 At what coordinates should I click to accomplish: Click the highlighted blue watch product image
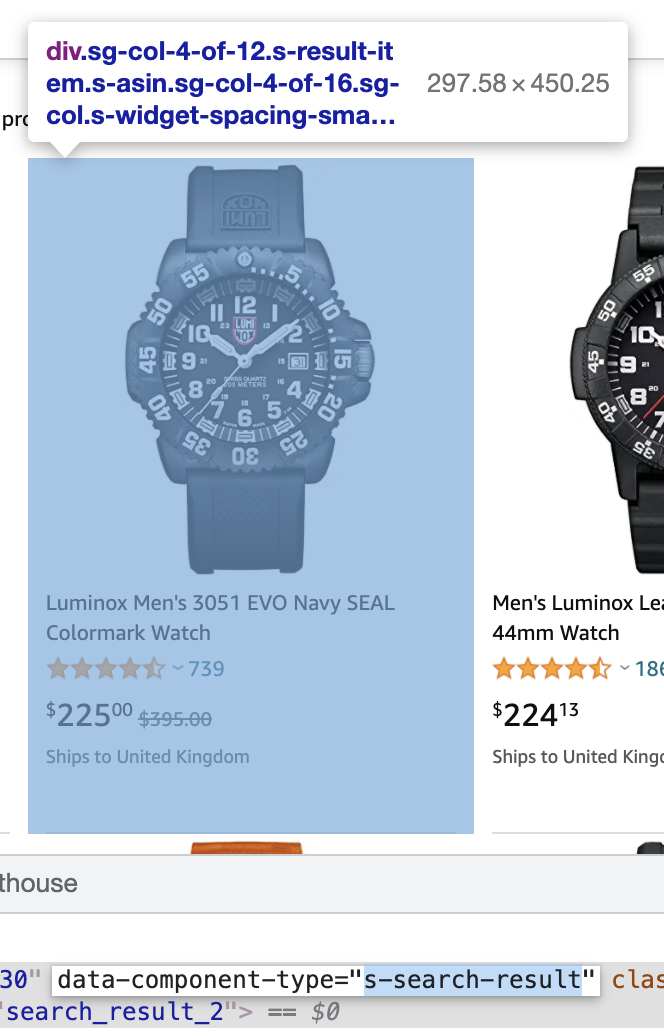coord(250,370)
